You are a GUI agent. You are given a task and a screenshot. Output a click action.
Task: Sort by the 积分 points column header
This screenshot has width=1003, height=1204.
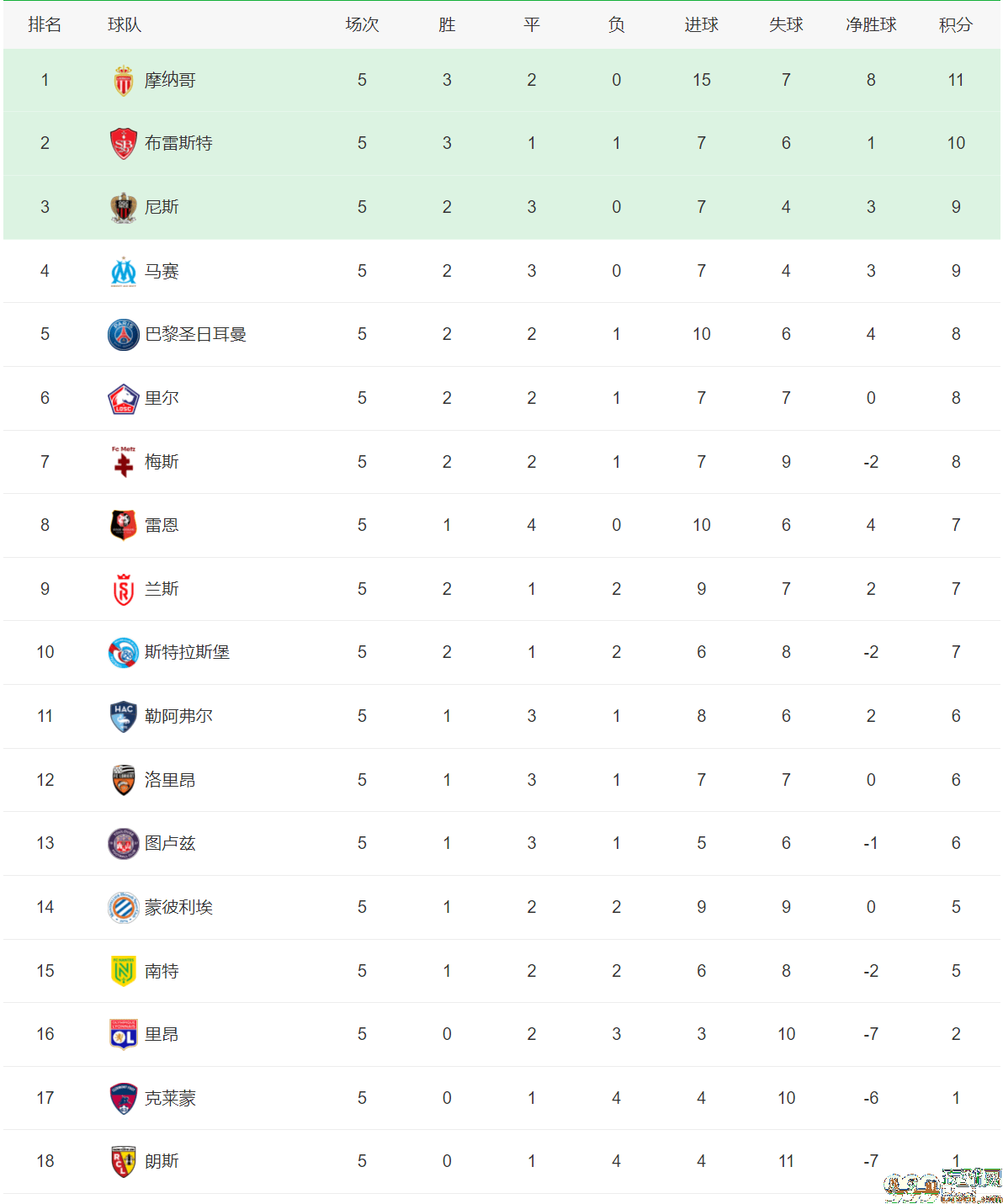(x=956, y=25)
